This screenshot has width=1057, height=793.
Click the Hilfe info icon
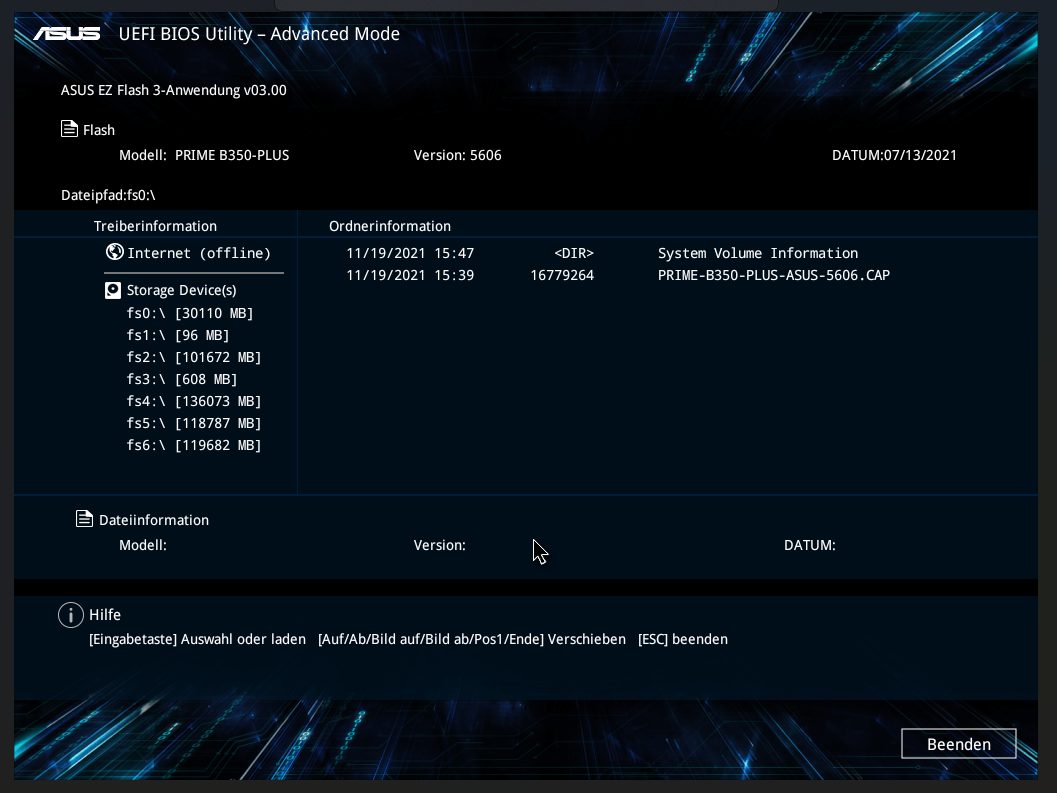click(x=71, y=615)
